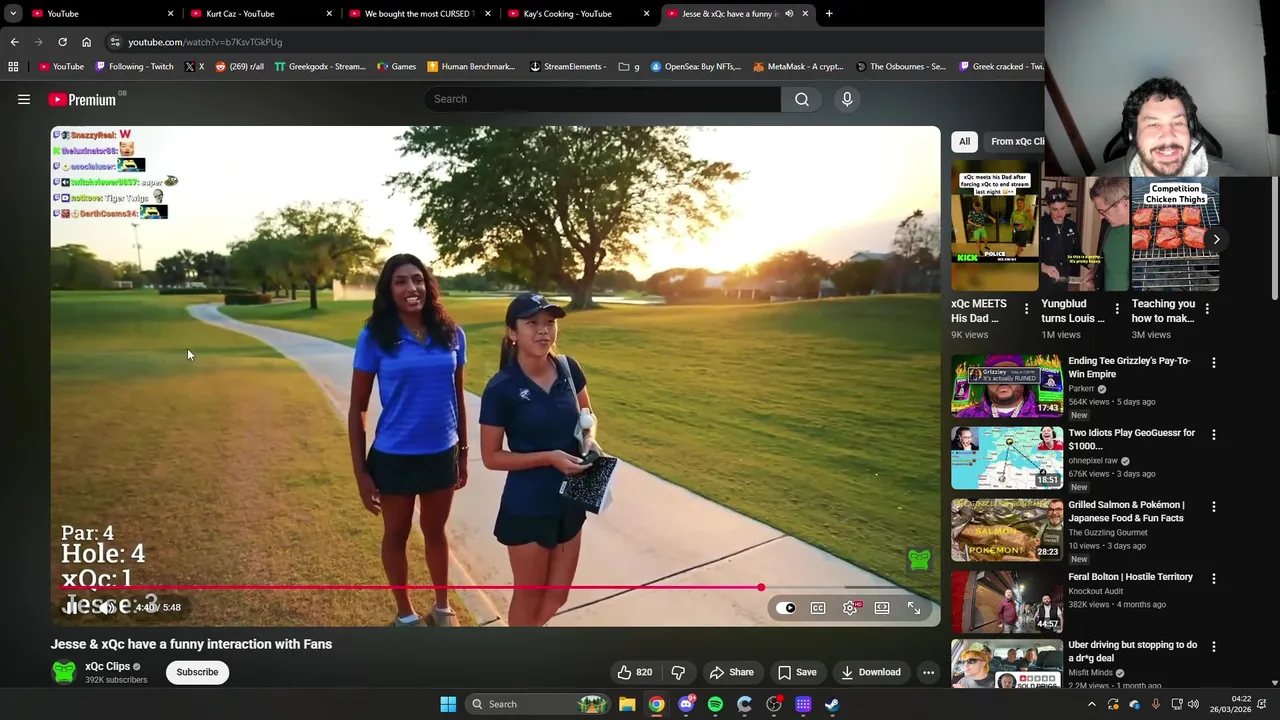The height and width of the screenshot is (720, 1280).
Task: Mute the playing tab via speaker icon
Action: click(789, 14)
